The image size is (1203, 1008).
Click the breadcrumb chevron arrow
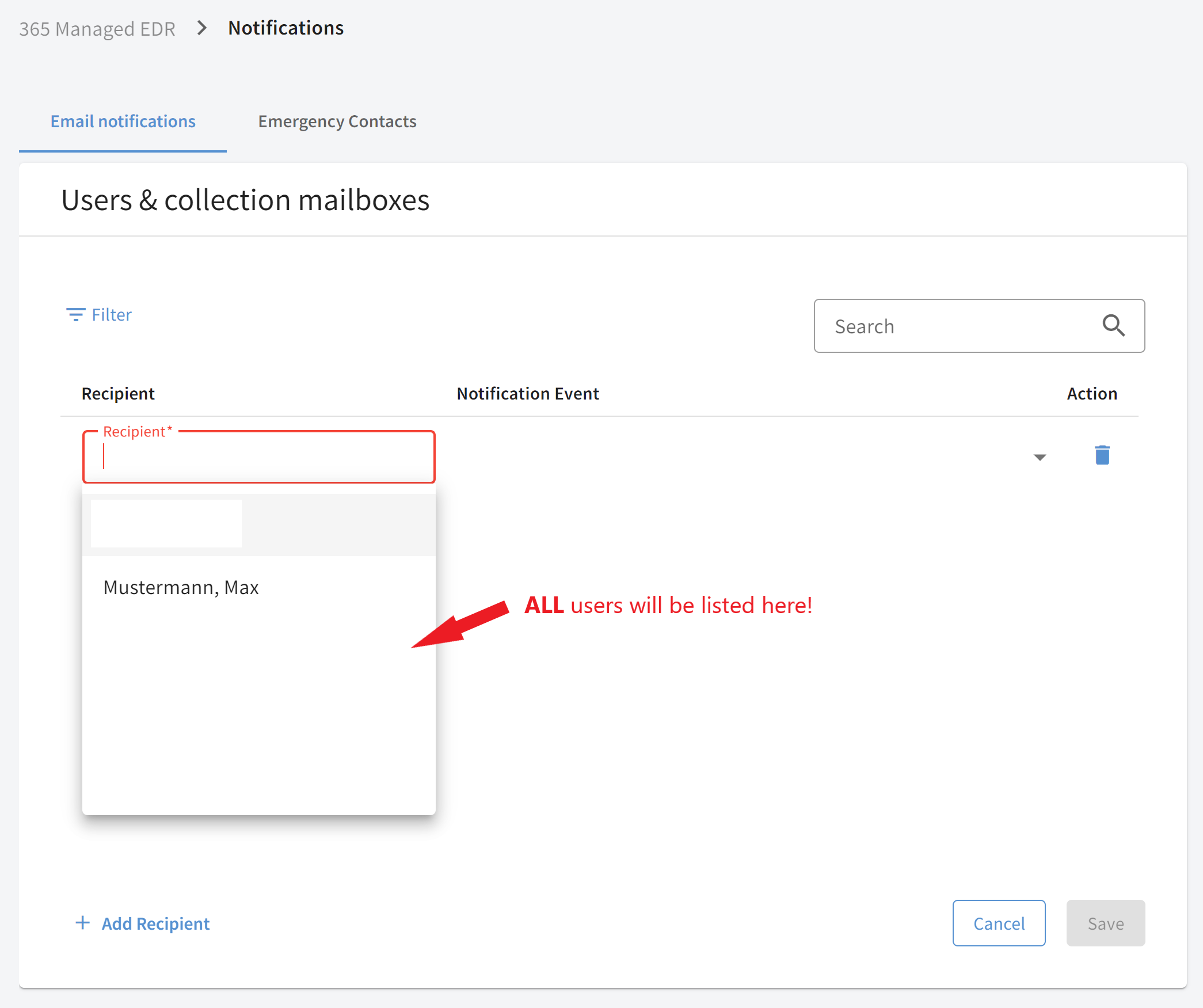coord(202,28)
